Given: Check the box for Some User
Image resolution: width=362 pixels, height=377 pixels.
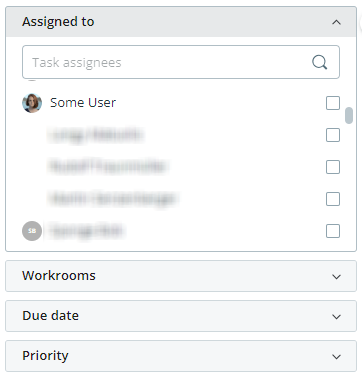Looking at the screenshot, I should (333, 103).
